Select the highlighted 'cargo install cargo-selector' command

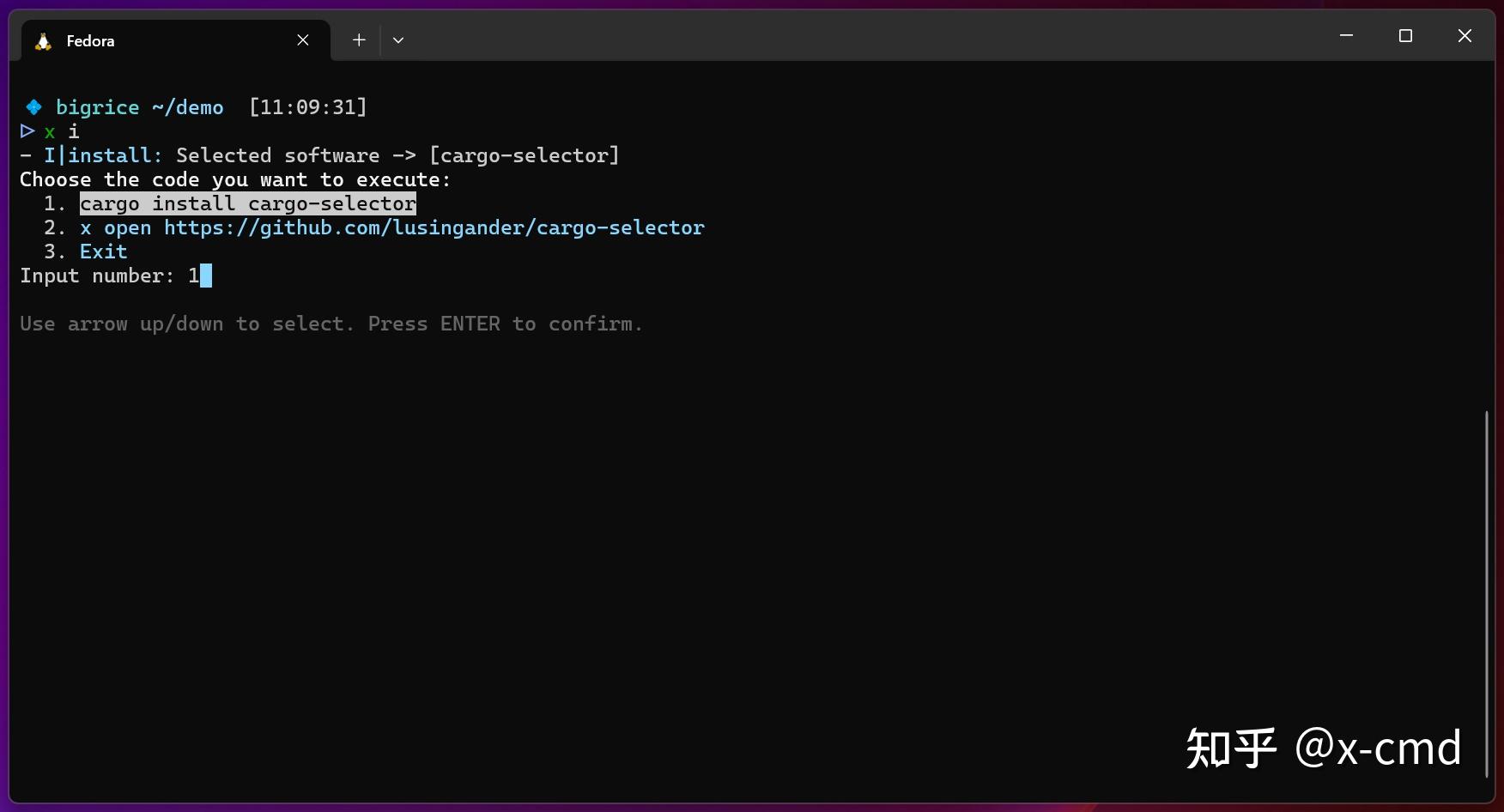click(x=248, y=203)
